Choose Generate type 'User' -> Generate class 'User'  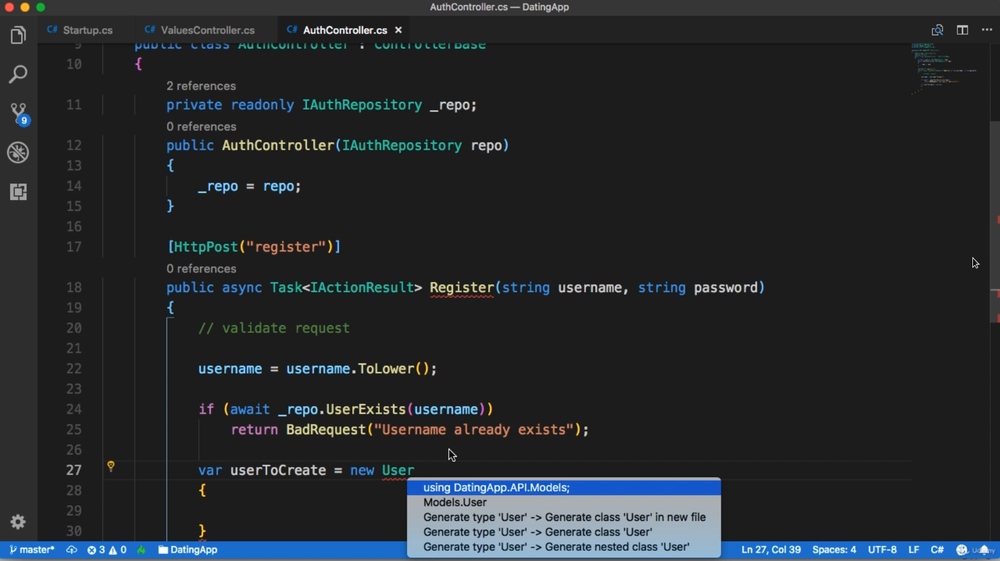click(564, 532)
